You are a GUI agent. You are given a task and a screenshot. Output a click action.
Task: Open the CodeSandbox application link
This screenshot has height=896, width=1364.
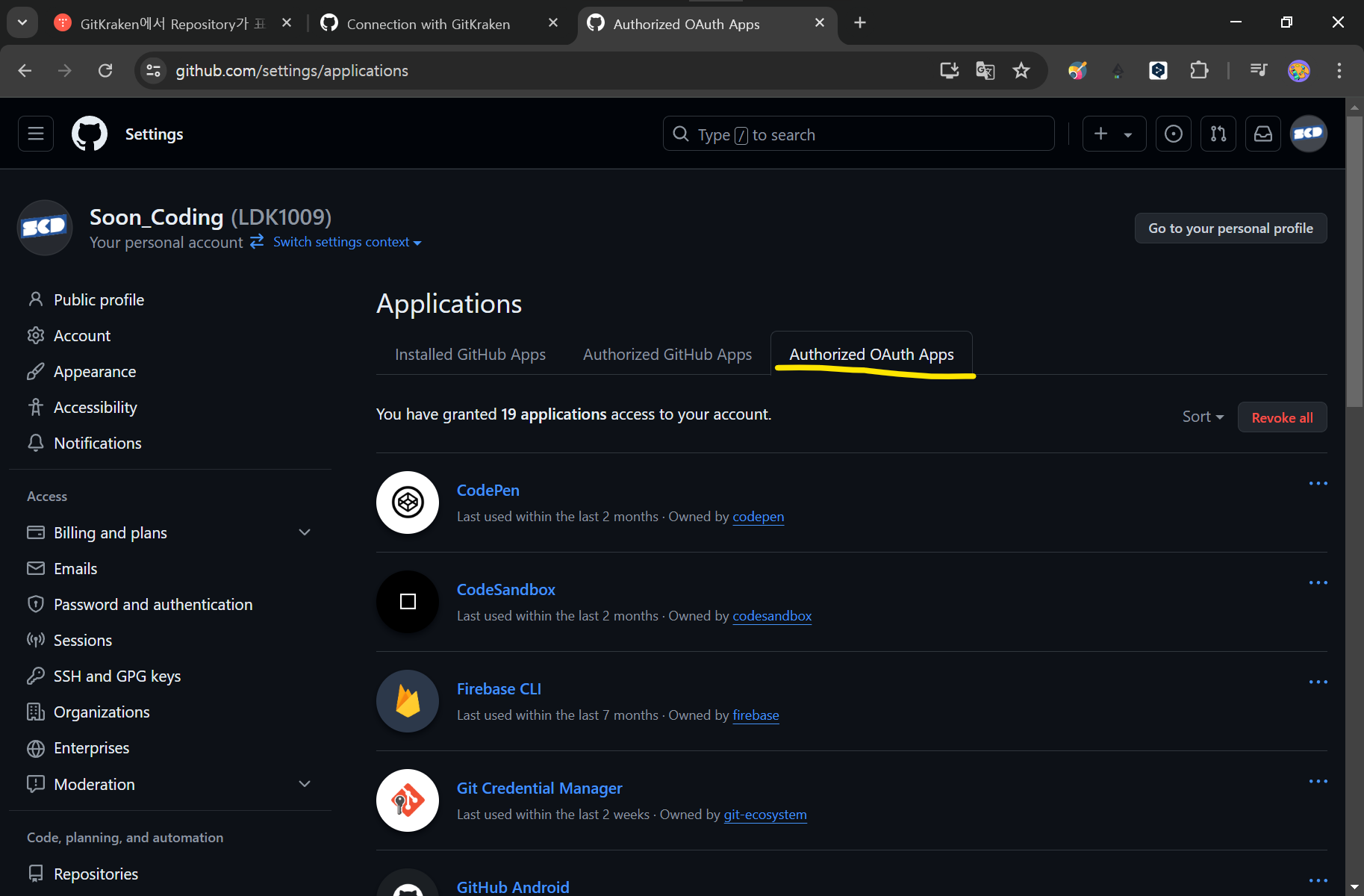point(506,589)
